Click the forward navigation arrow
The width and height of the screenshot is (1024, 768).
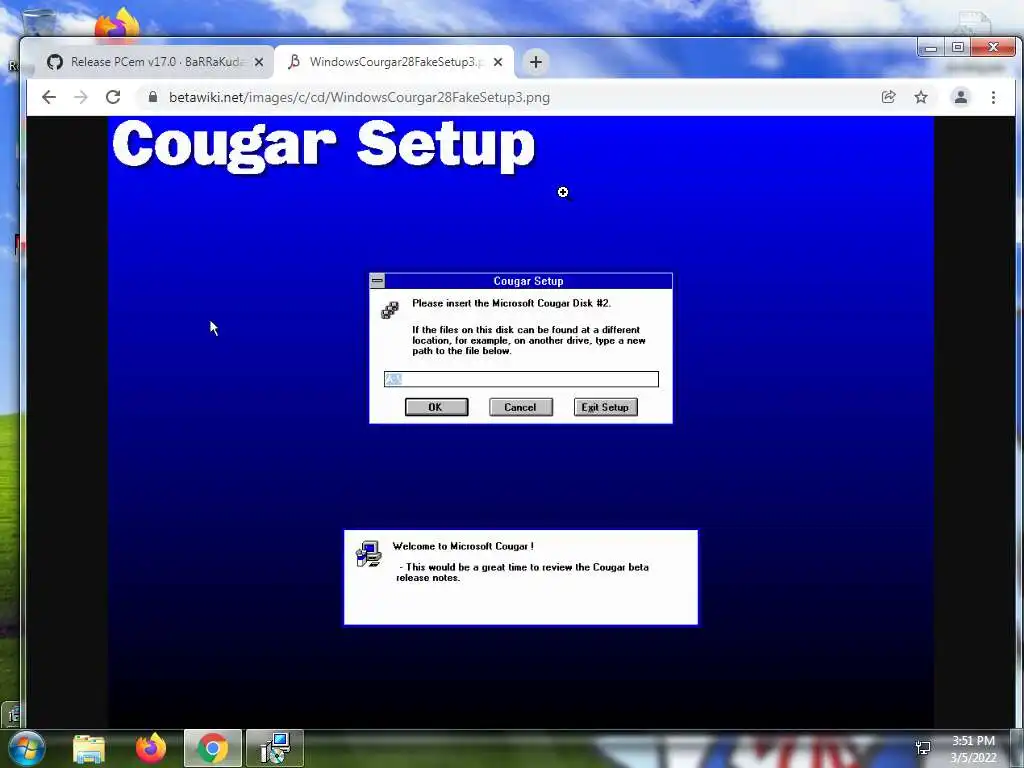pyautogui.click(x=81, y=97)
